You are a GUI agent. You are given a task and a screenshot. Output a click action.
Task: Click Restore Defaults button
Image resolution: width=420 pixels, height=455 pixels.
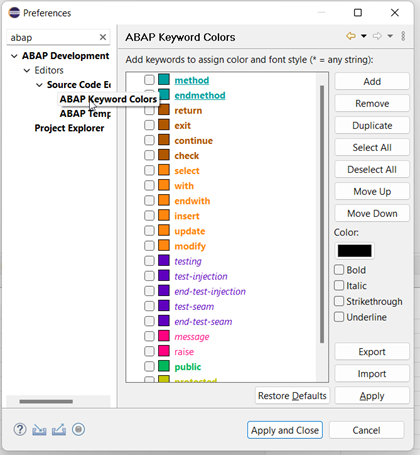tap(292, 396)
